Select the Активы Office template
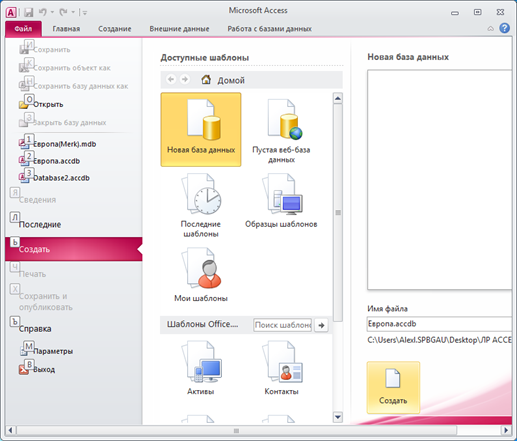Viewport: 518px width, 442px height. (x=201, y=368)
